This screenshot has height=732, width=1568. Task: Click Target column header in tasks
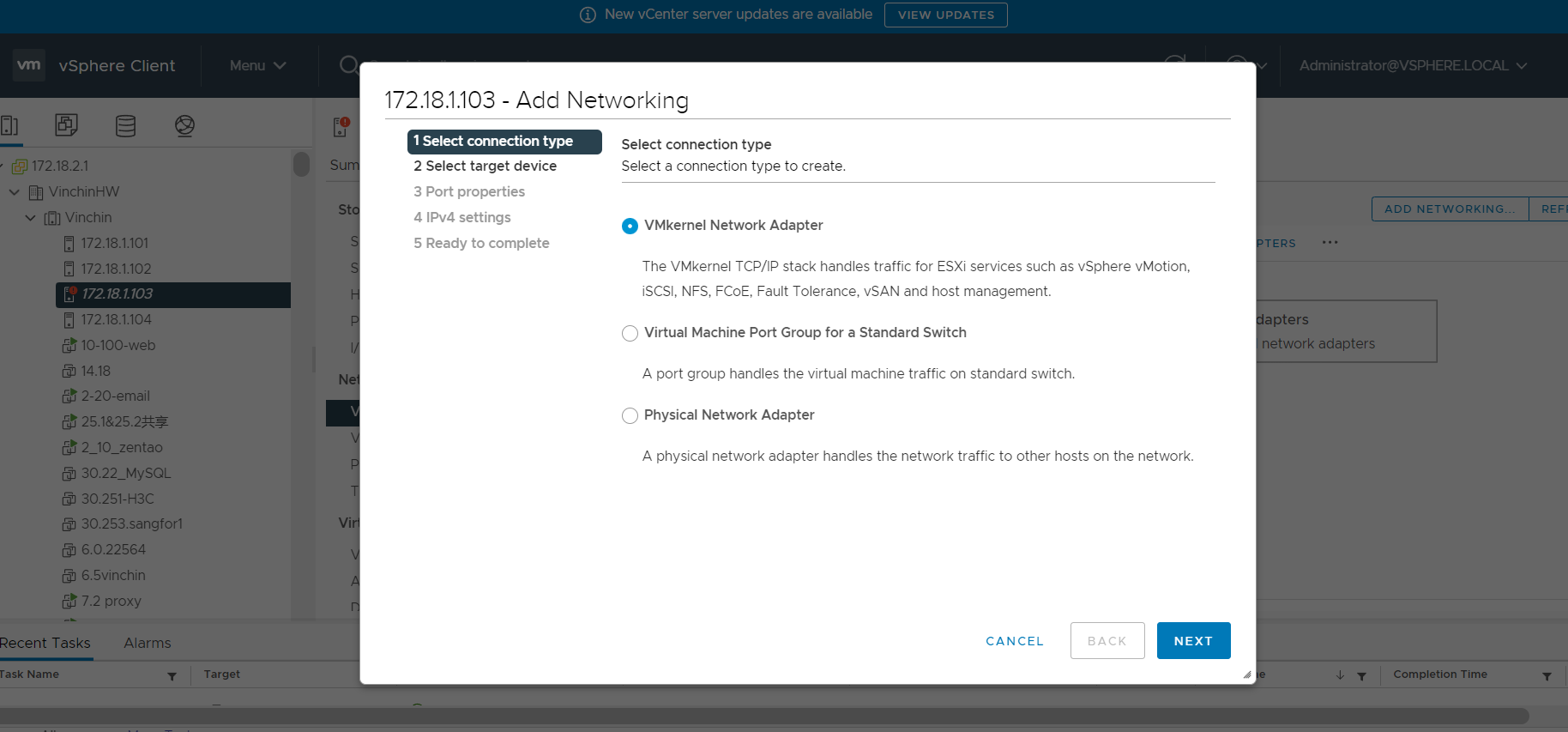[222, 675]
